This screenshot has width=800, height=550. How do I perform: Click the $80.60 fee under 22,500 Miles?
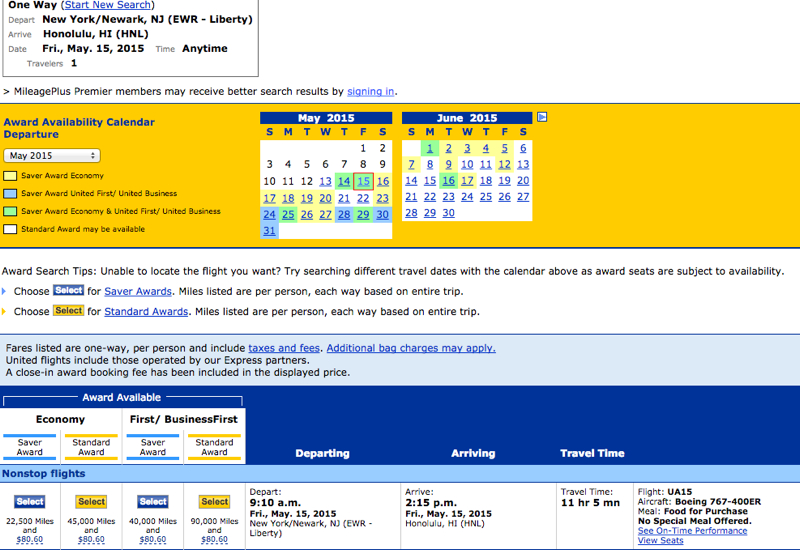pos(30,539)
